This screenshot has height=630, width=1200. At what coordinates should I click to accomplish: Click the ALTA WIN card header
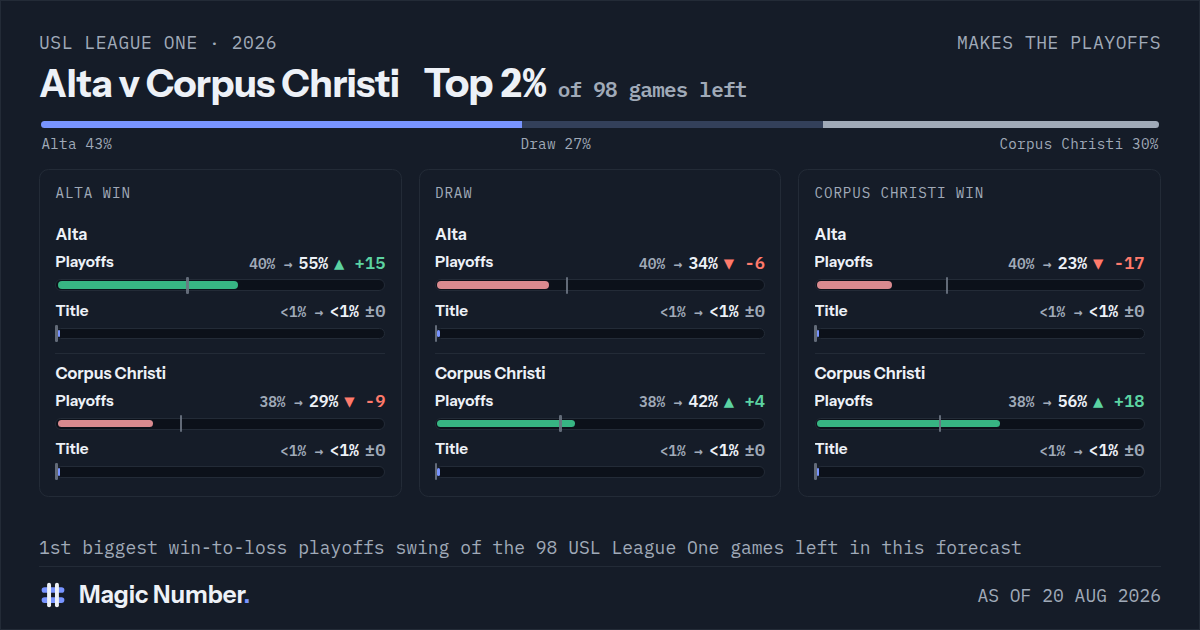pos(93,193)
